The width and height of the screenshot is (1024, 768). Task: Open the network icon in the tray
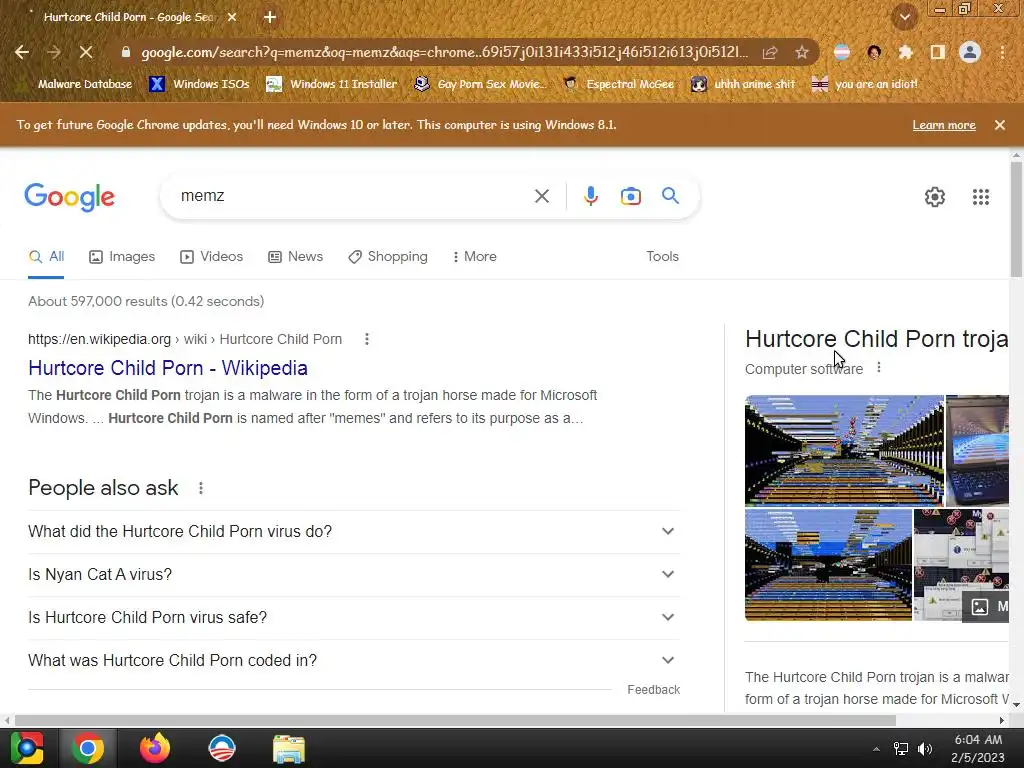[901, 749]
